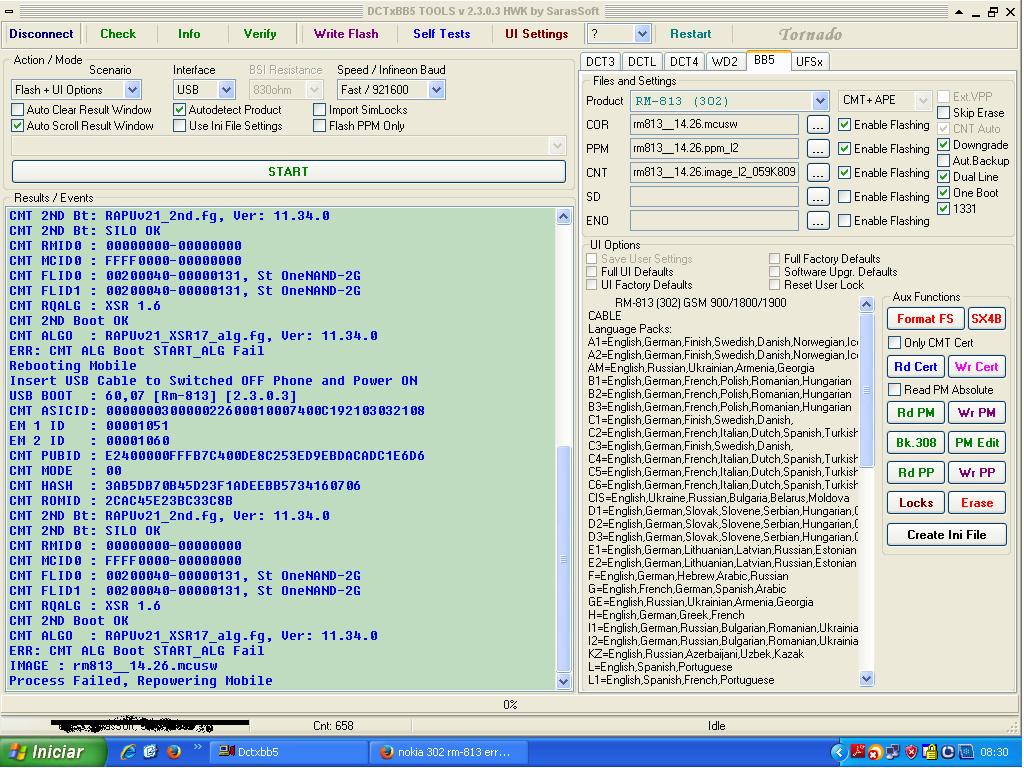Click the Write Flash button
The height and width of the screenshot is (768, 1024).
pos(346,34)
